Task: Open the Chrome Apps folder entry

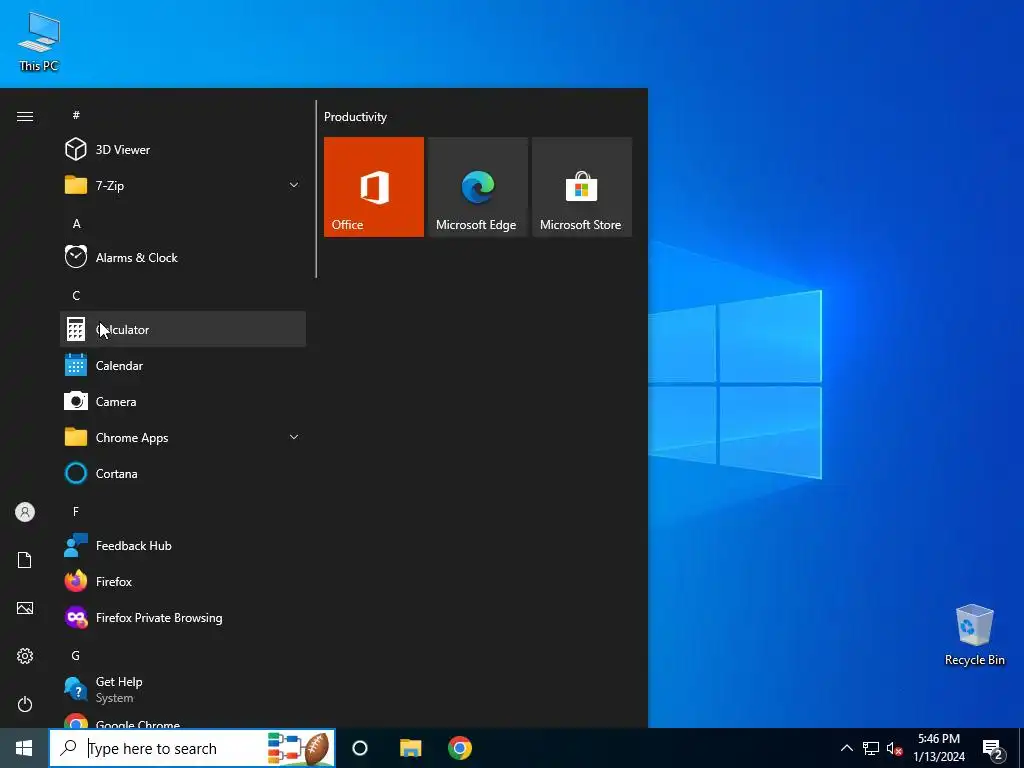Action: coord(183,437)
